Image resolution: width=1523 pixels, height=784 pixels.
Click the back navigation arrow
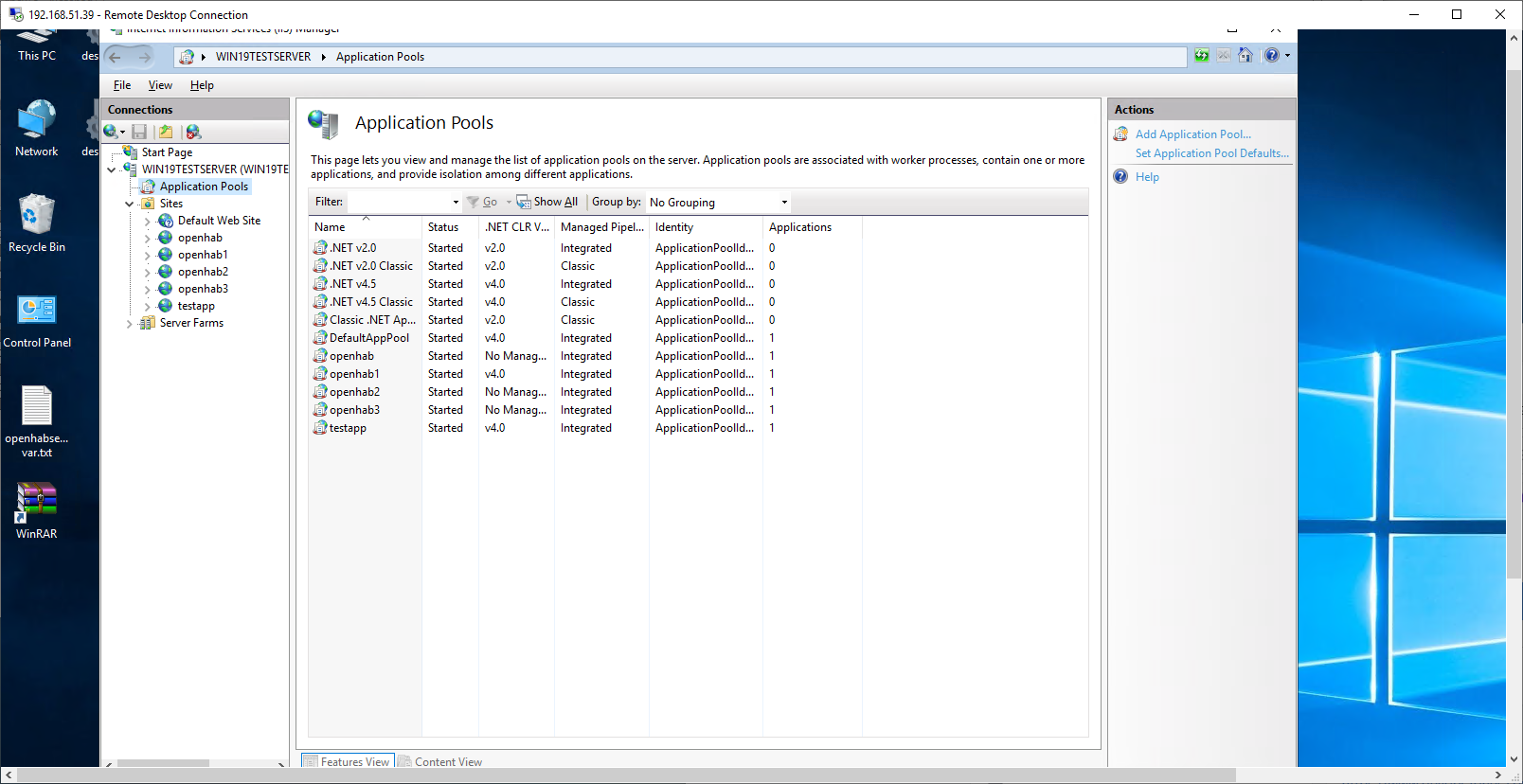116,57
